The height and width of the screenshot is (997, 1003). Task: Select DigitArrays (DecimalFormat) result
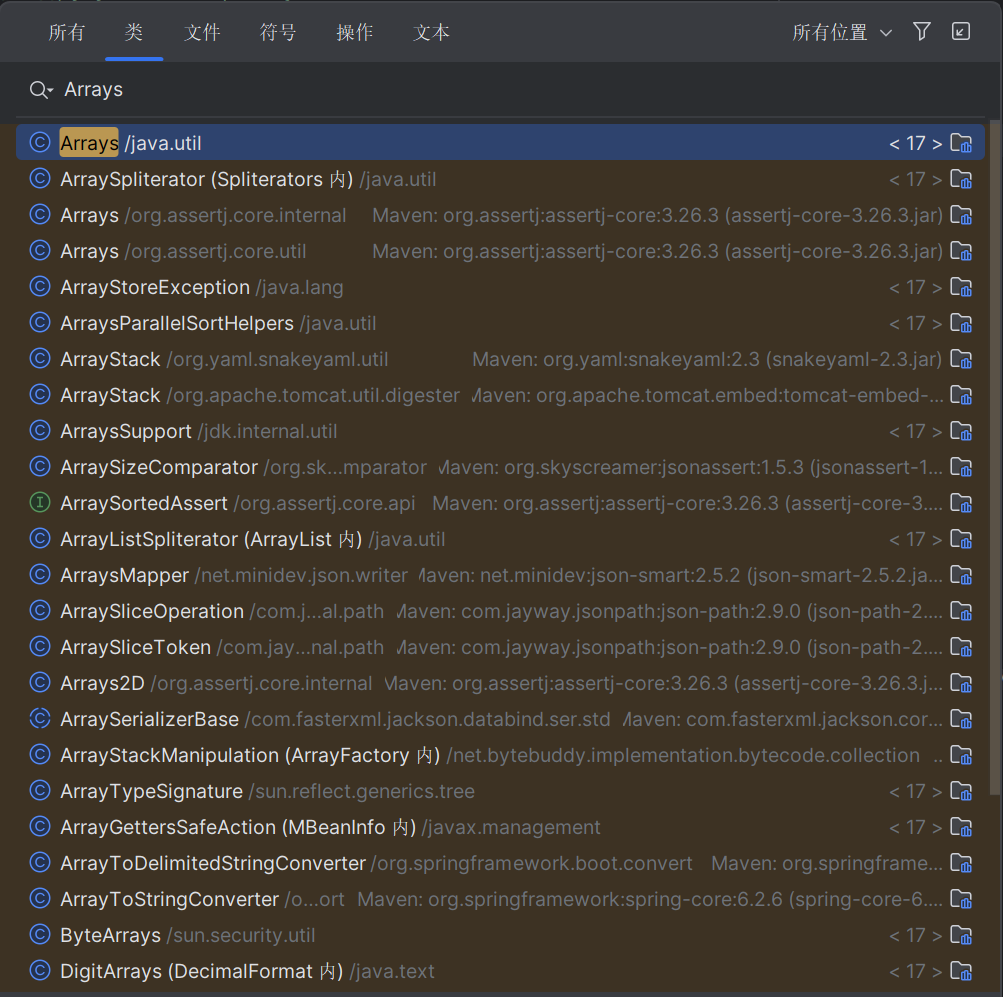pos(500,971)
